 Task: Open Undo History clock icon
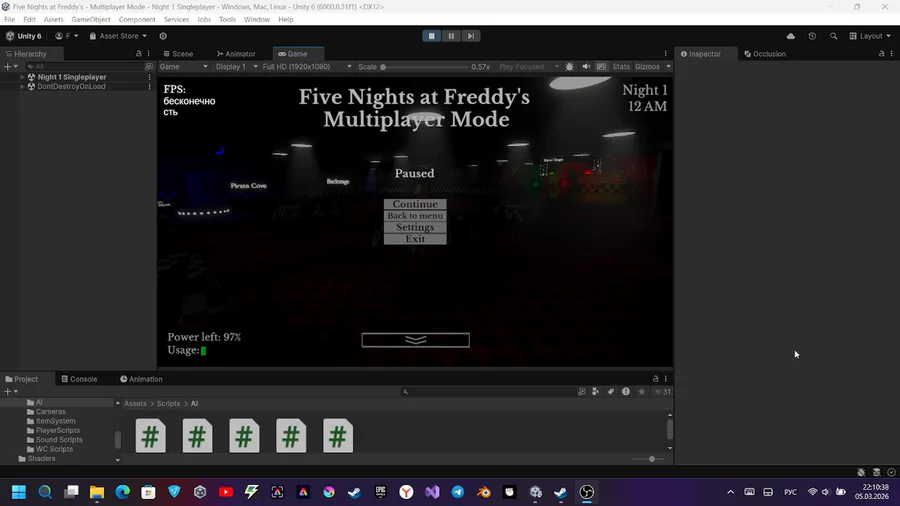tap(812, 36)
